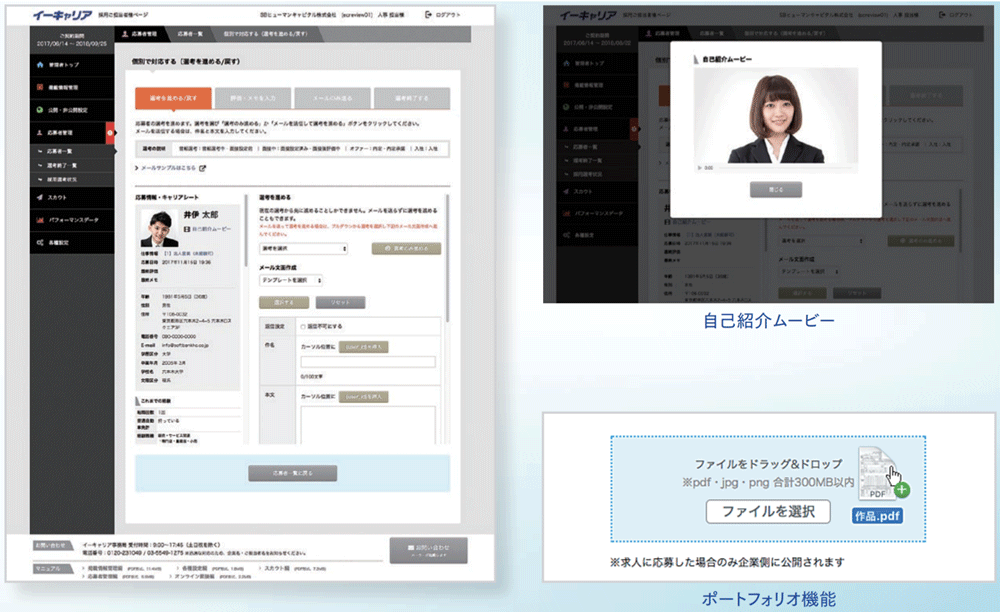
Task: Click the film icon beside 自己紹介ムービー link
Action: 187,230
